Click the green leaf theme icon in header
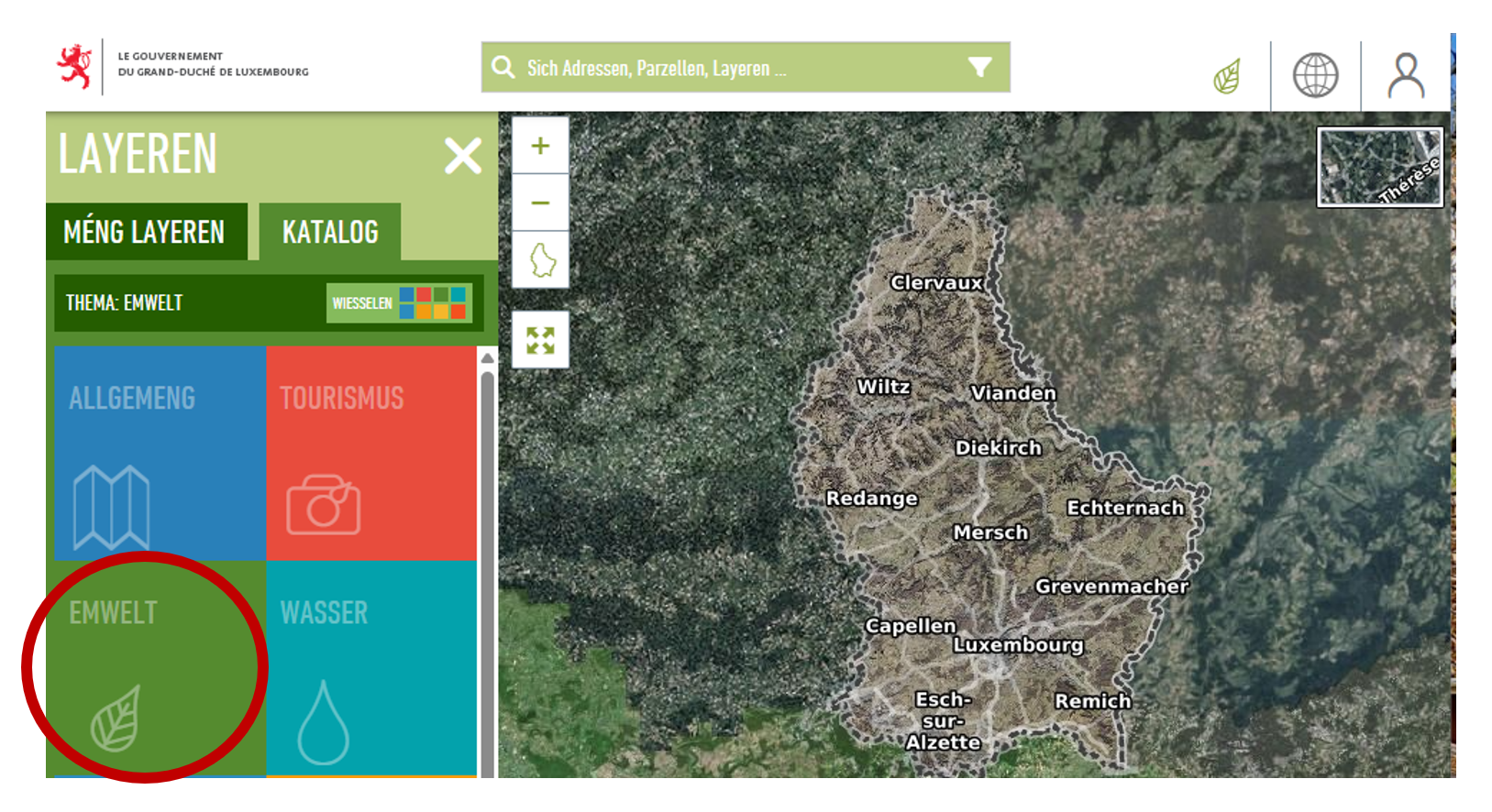The image size is (1492, 812). click(x=1227, y=77)
